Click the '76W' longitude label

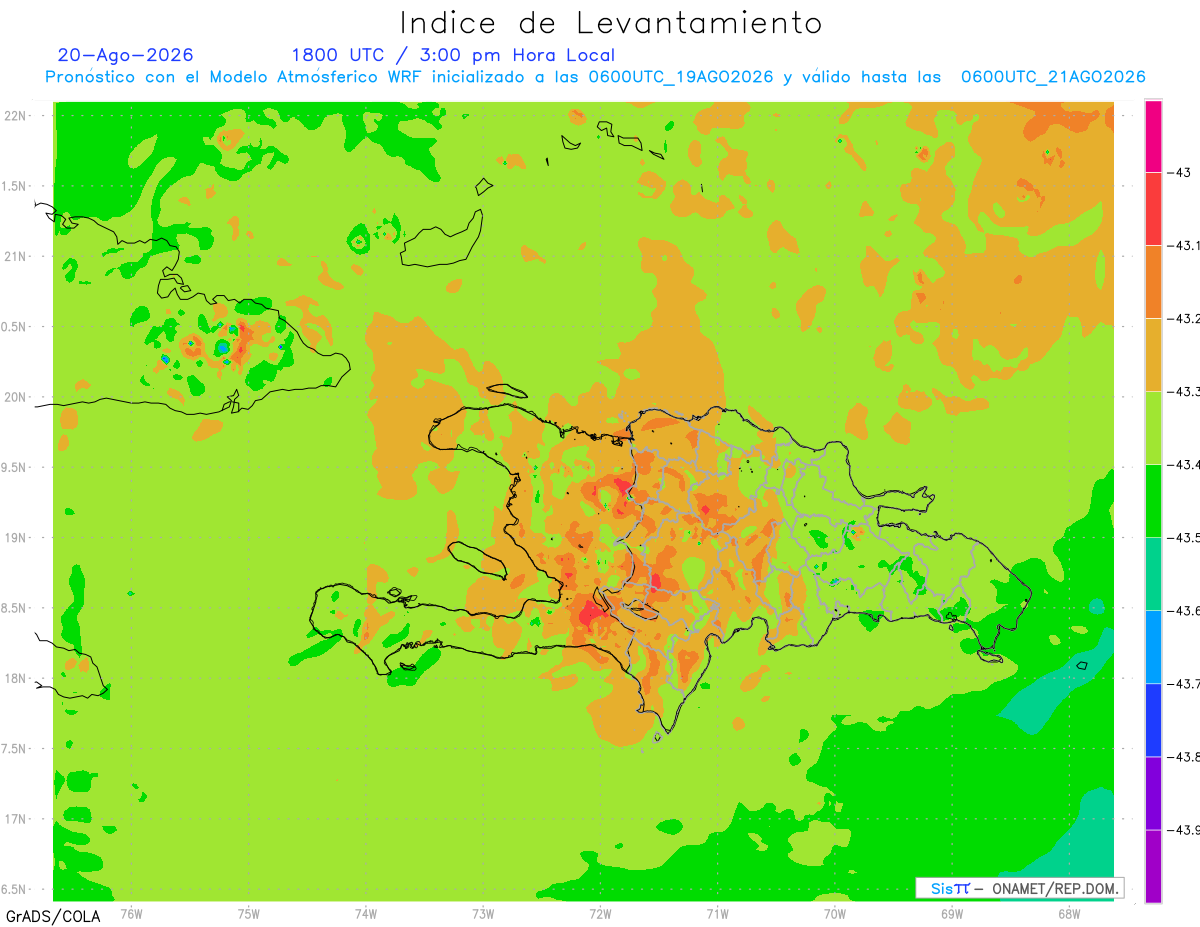[131, 913]
